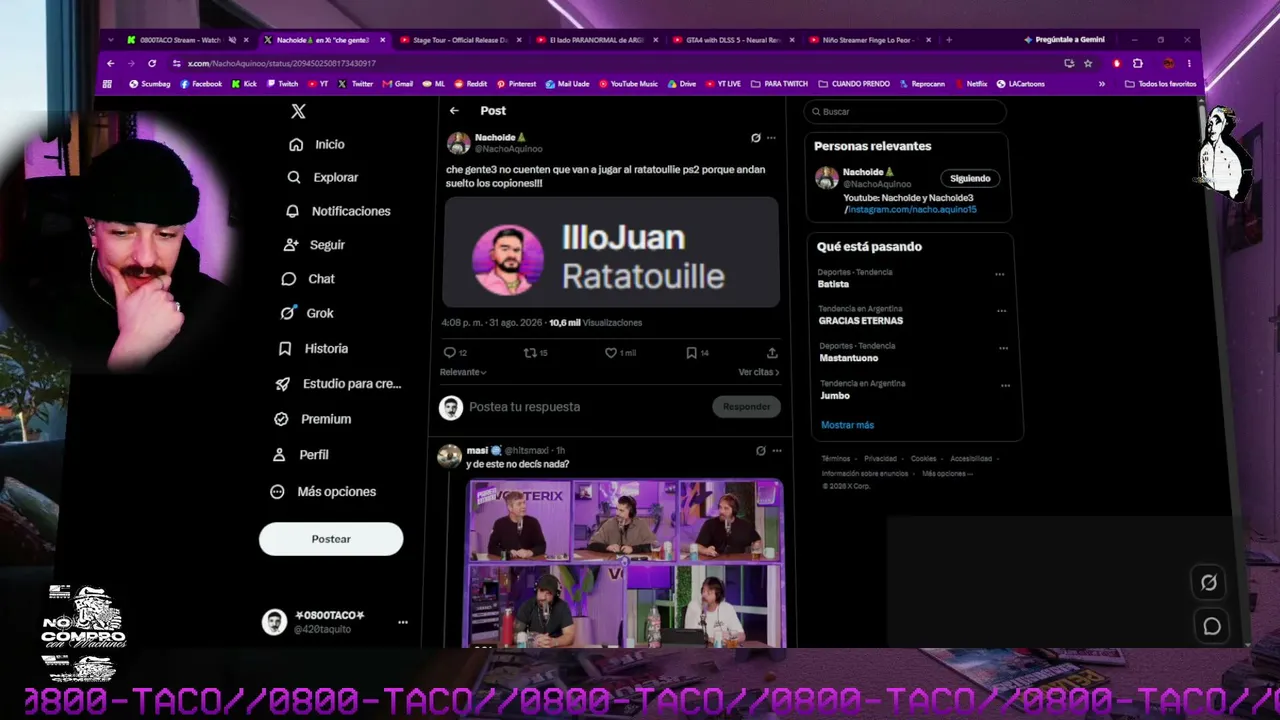The image size is (1280, 720).
Task: Click the browser reload button
Action: coord(152,63)
